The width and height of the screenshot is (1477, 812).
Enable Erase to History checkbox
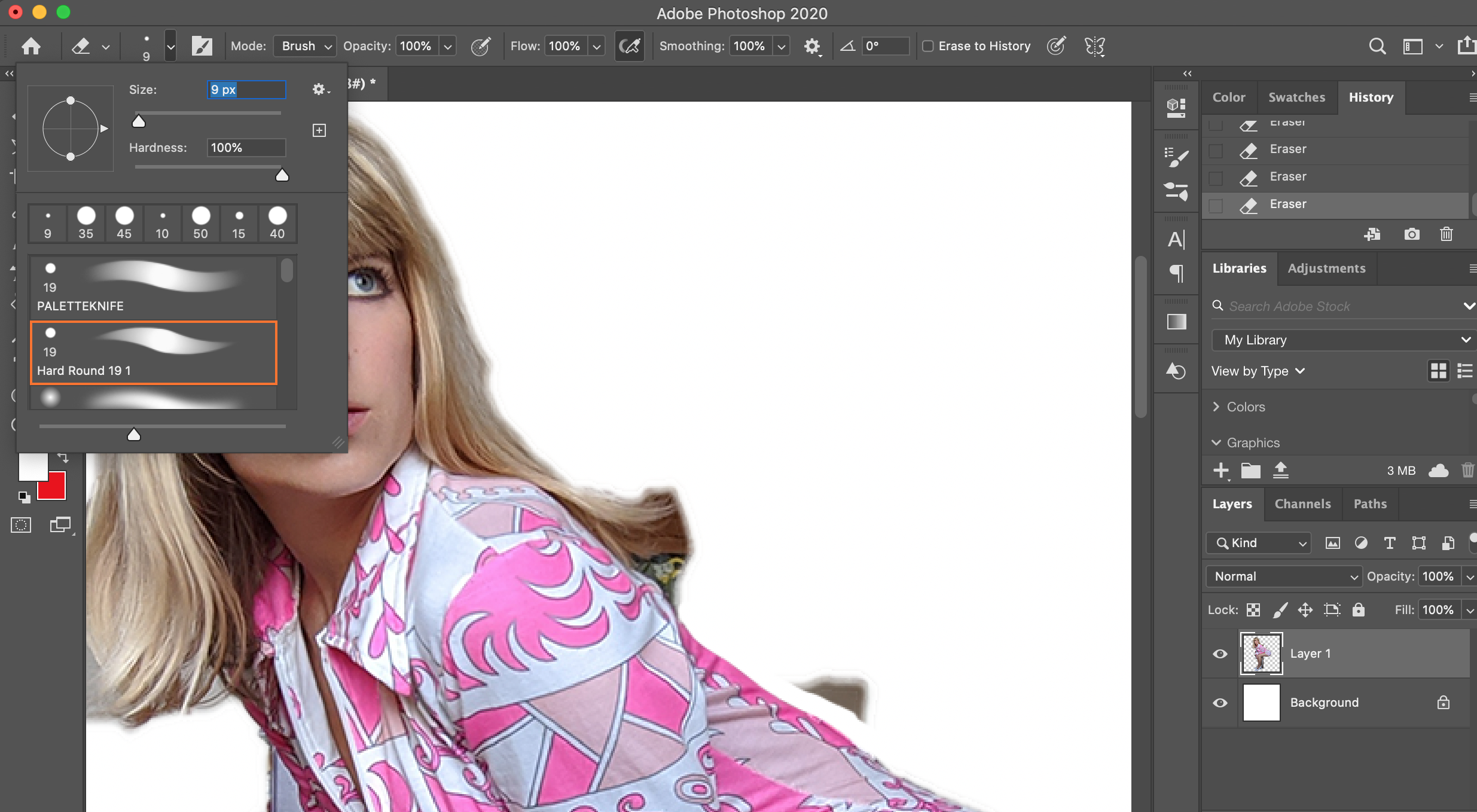pyautogui.click(x=927, y=46)
